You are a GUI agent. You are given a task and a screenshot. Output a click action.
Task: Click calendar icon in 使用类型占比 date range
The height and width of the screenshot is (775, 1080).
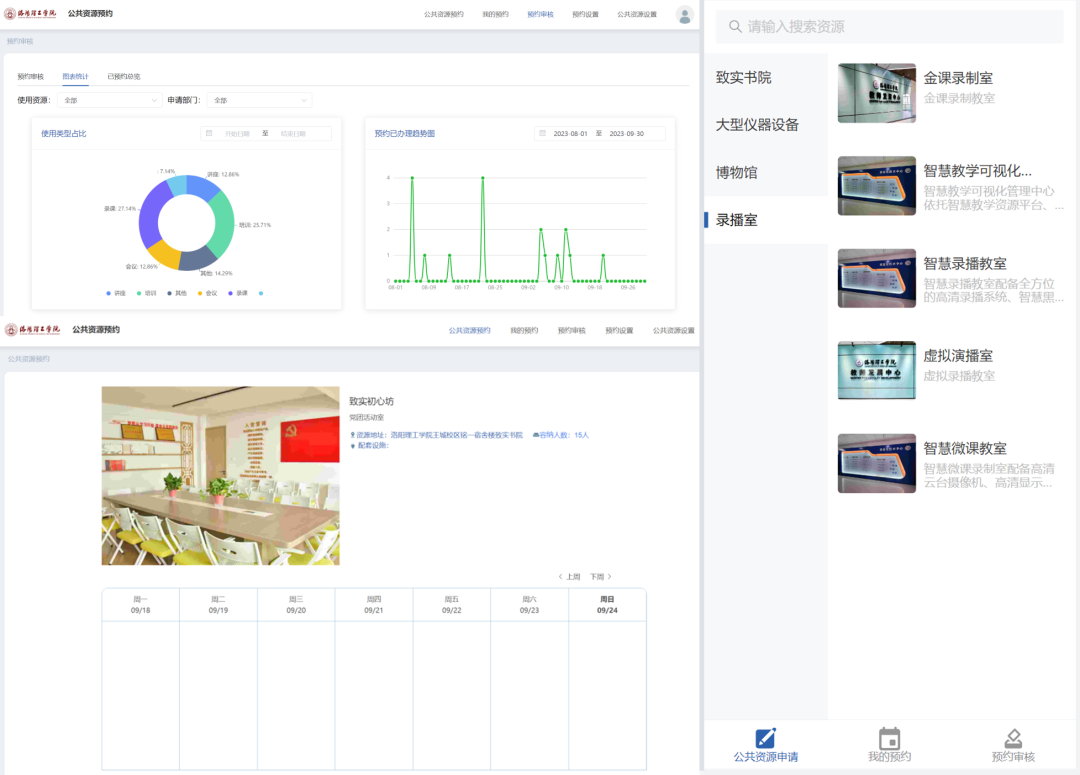pyautogui.click(x=209, y=133)
